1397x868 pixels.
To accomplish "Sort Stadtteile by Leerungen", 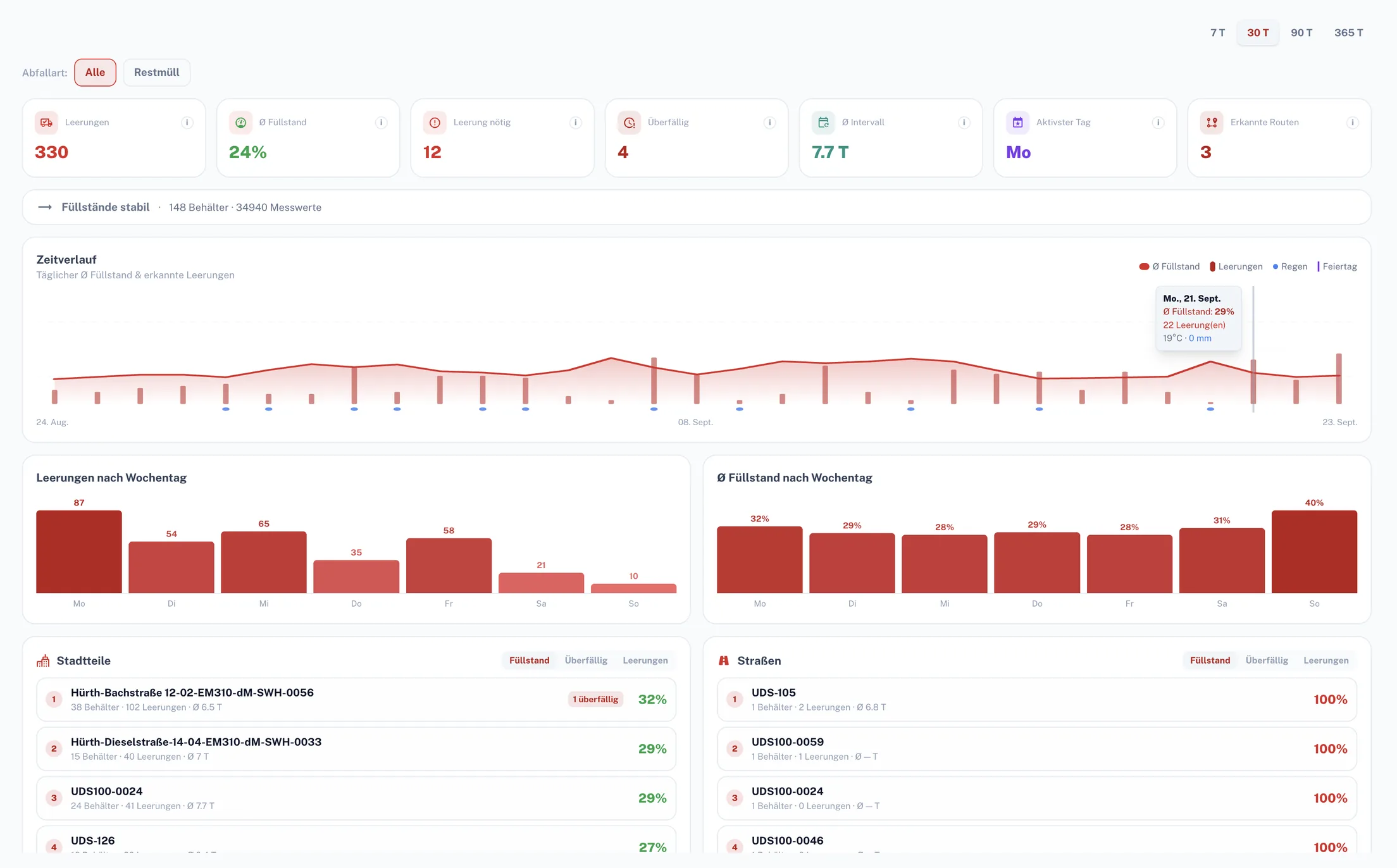I will [645, 660].
